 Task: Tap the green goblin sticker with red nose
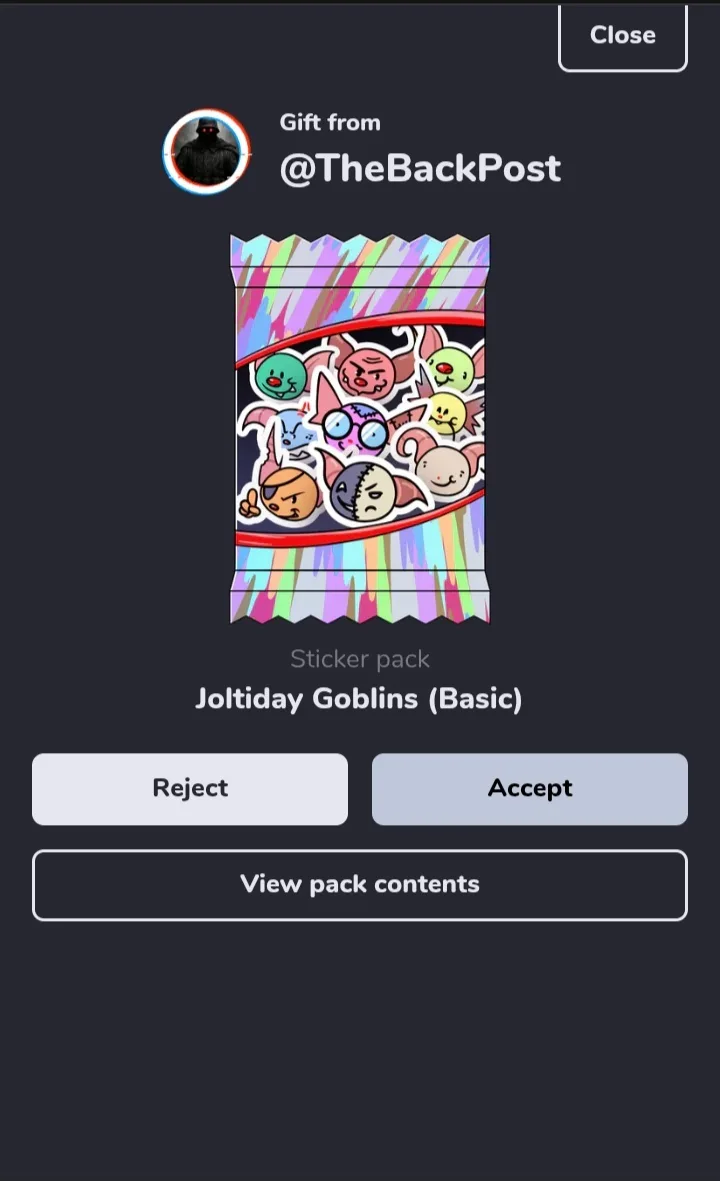coord(280,376)
